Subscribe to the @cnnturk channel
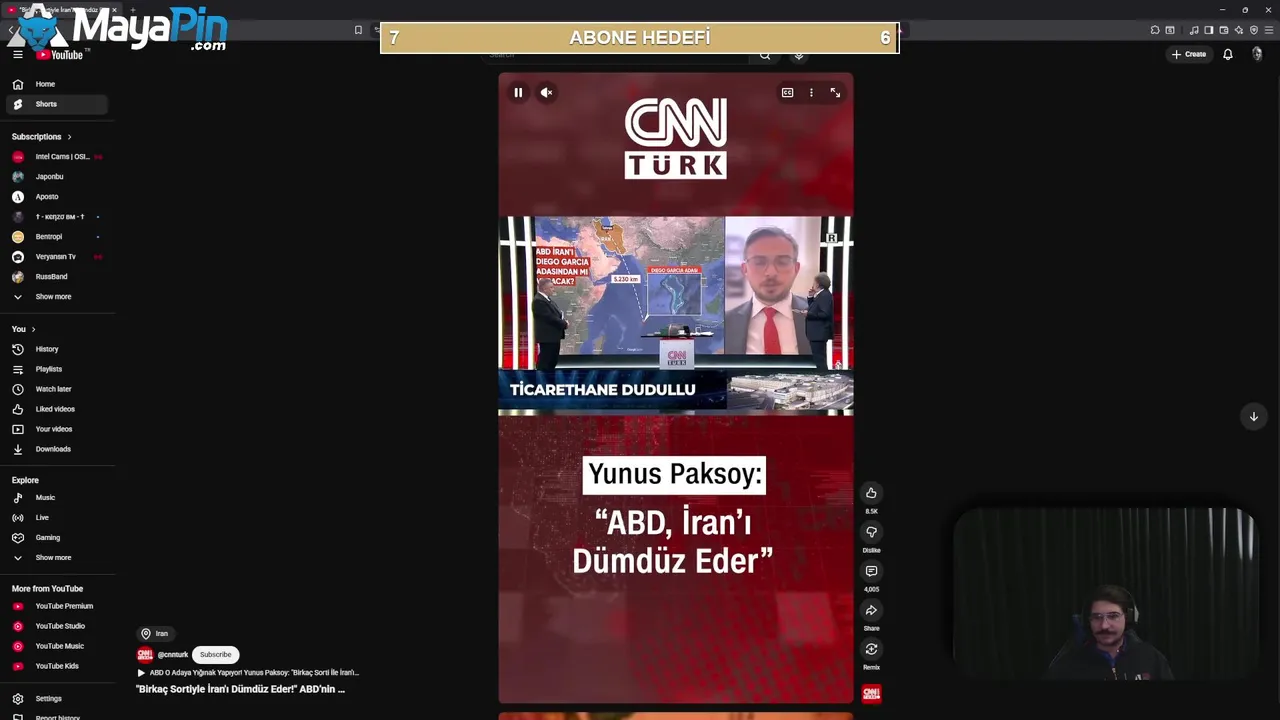This screenshot has height=720, width=1280. click(x=215, y=654)
